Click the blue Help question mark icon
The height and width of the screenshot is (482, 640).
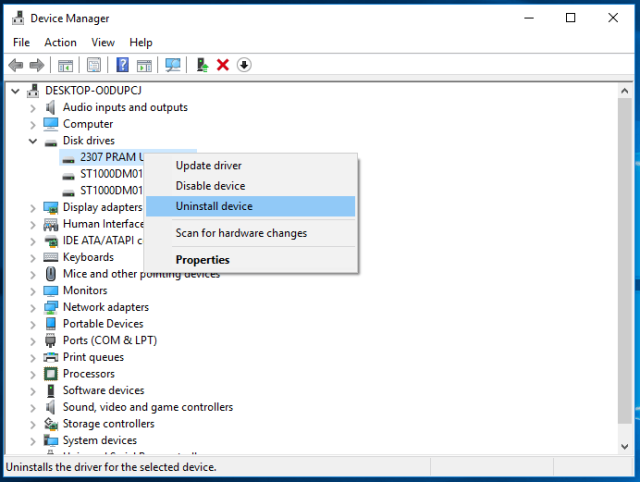coord(122,65)
